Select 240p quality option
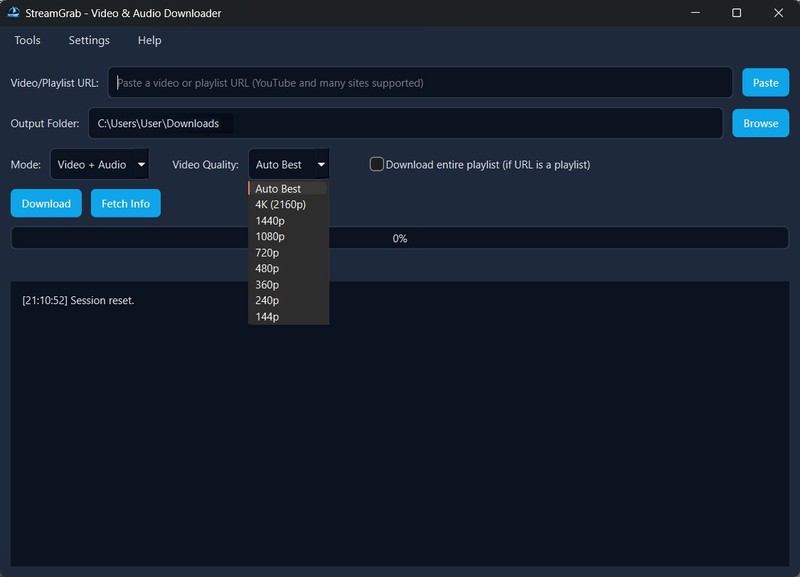This screenshot has width=800, height=577. point(288,300)
